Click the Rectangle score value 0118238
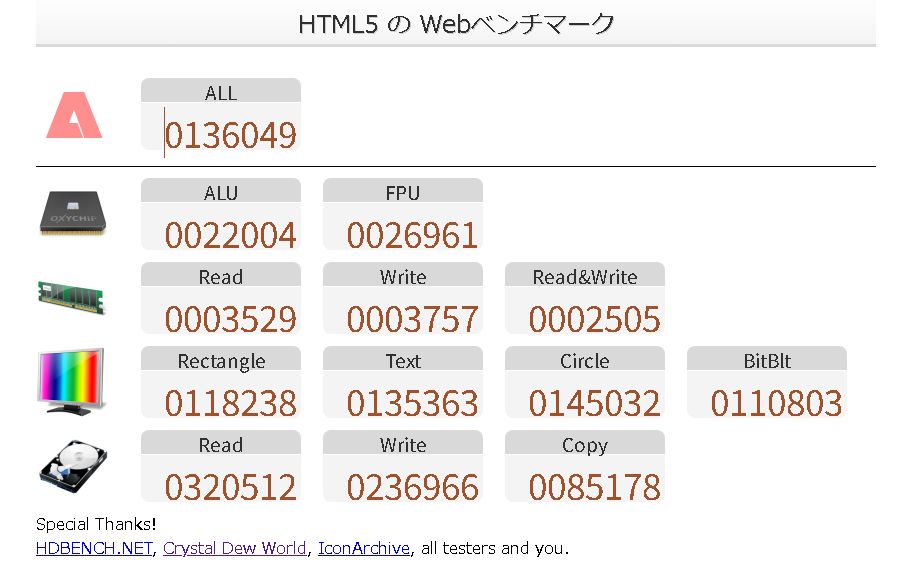Image resolution: width=919 pixels, height=579 pixels. [x=231, y=404]
